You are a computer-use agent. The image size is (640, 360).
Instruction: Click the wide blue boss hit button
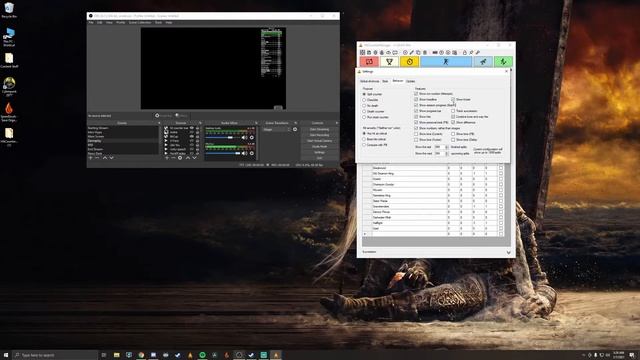pyautogui.click(x=446, y=62)
